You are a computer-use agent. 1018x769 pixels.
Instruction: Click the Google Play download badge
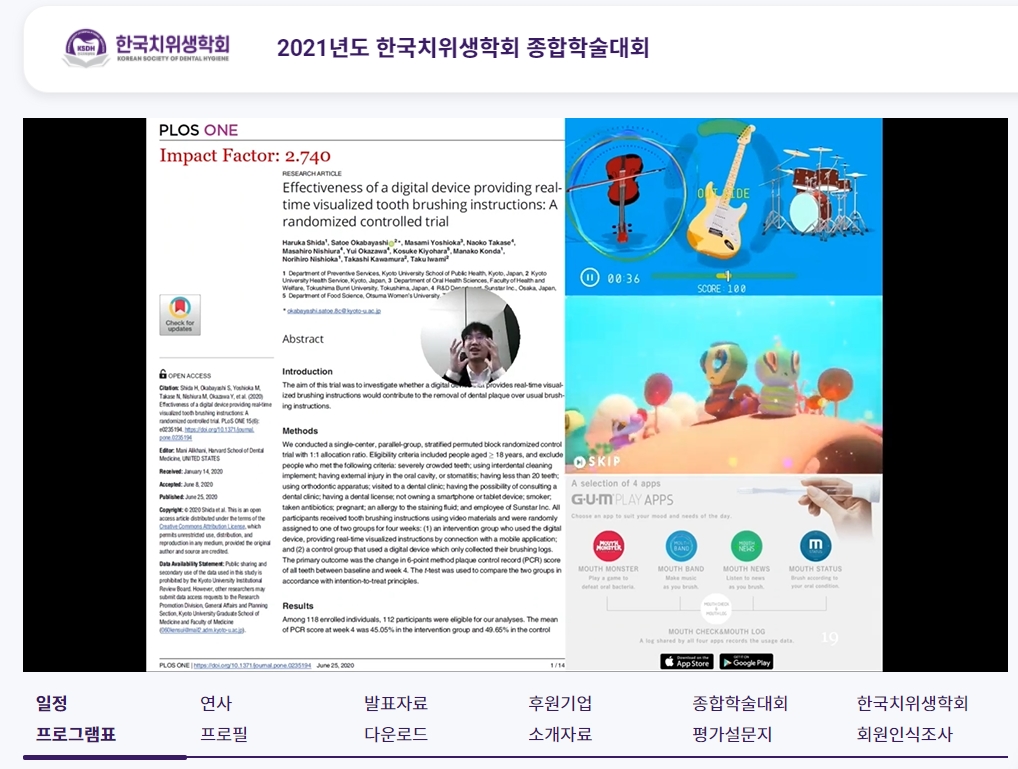pos(745,661)
